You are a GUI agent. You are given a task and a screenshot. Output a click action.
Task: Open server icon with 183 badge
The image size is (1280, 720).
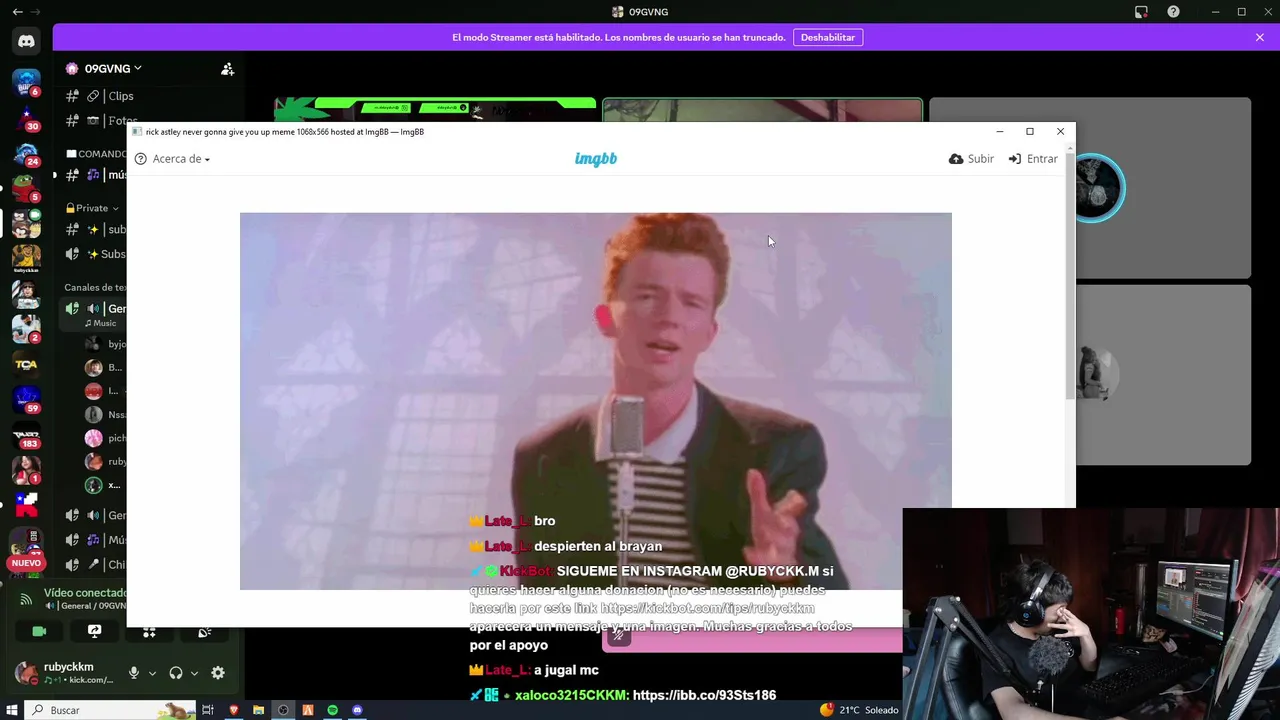(26, 435)
